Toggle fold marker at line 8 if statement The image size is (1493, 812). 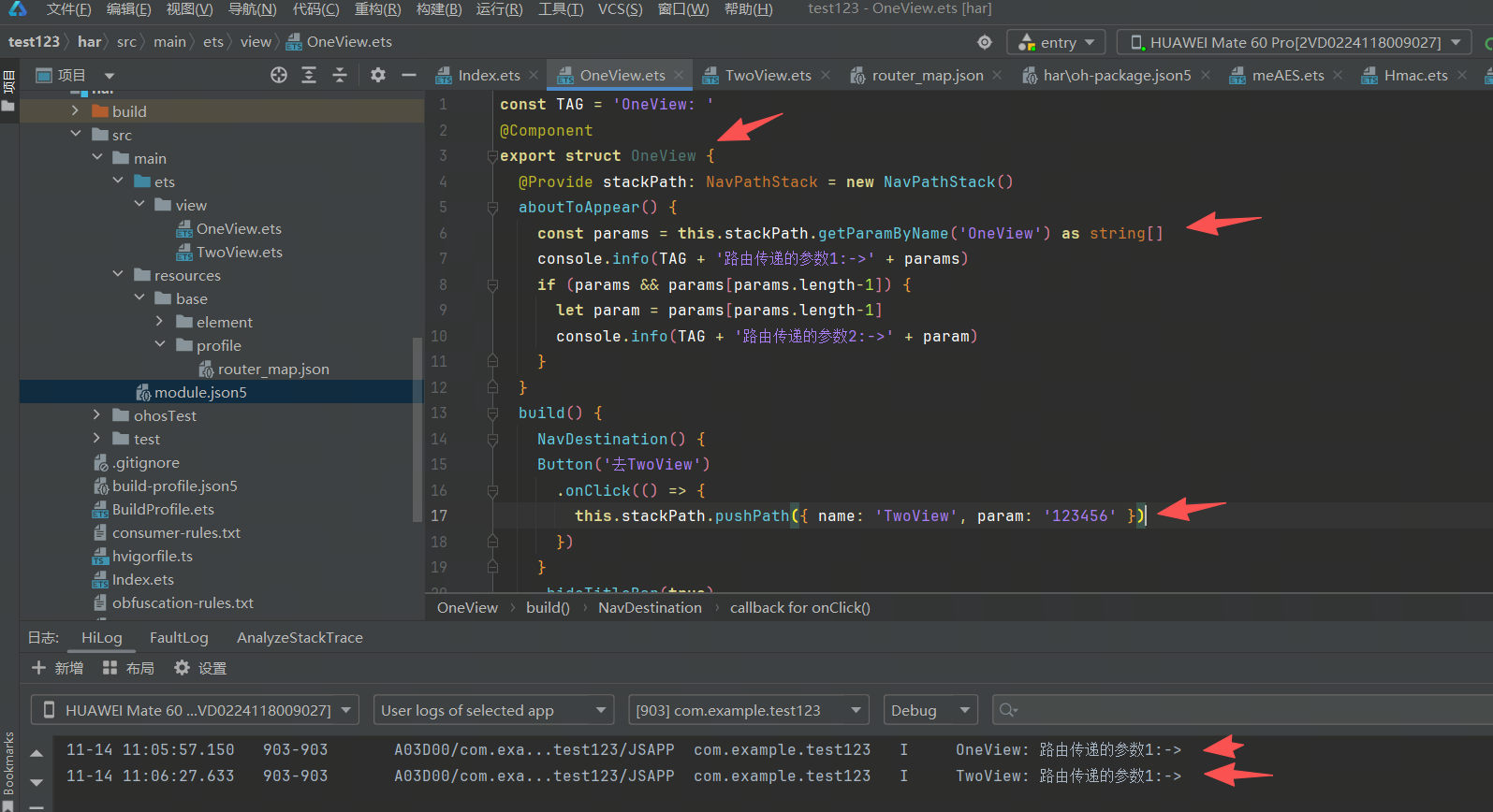(x=492, y=285)
